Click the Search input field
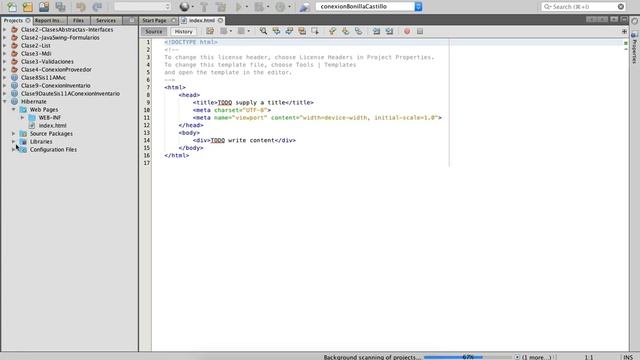Viewport: 640px width, 360px height. [583, 7]
